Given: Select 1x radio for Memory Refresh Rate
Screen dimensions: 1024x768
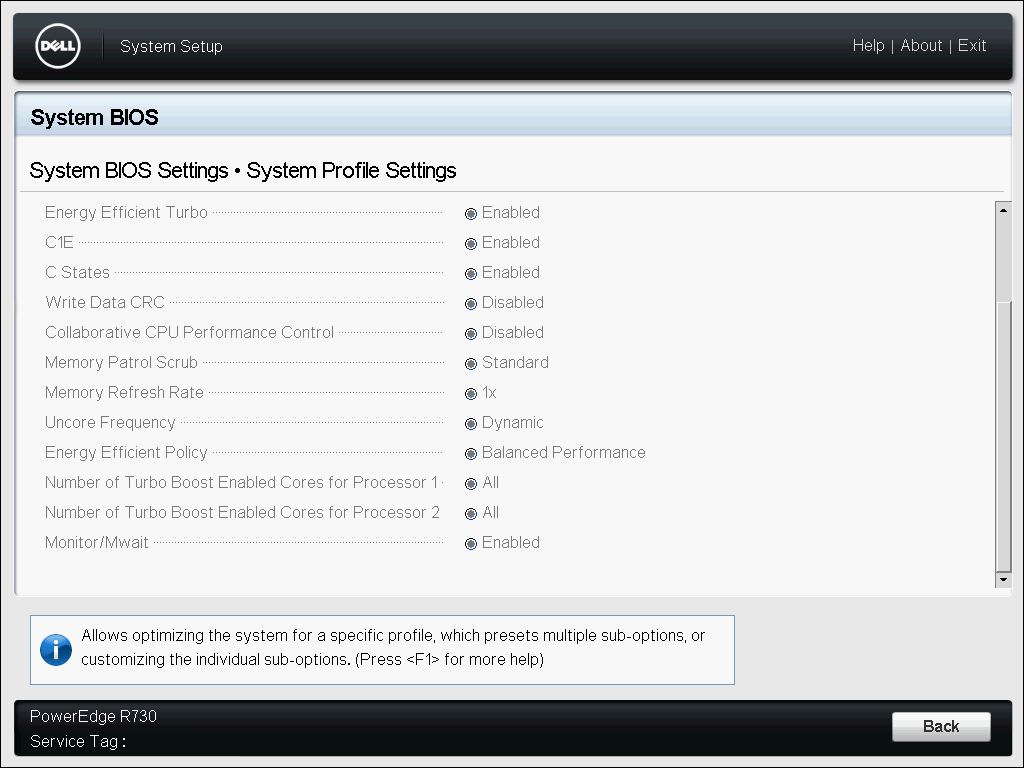Looking at the screenshot, I should tap(471, 394).
